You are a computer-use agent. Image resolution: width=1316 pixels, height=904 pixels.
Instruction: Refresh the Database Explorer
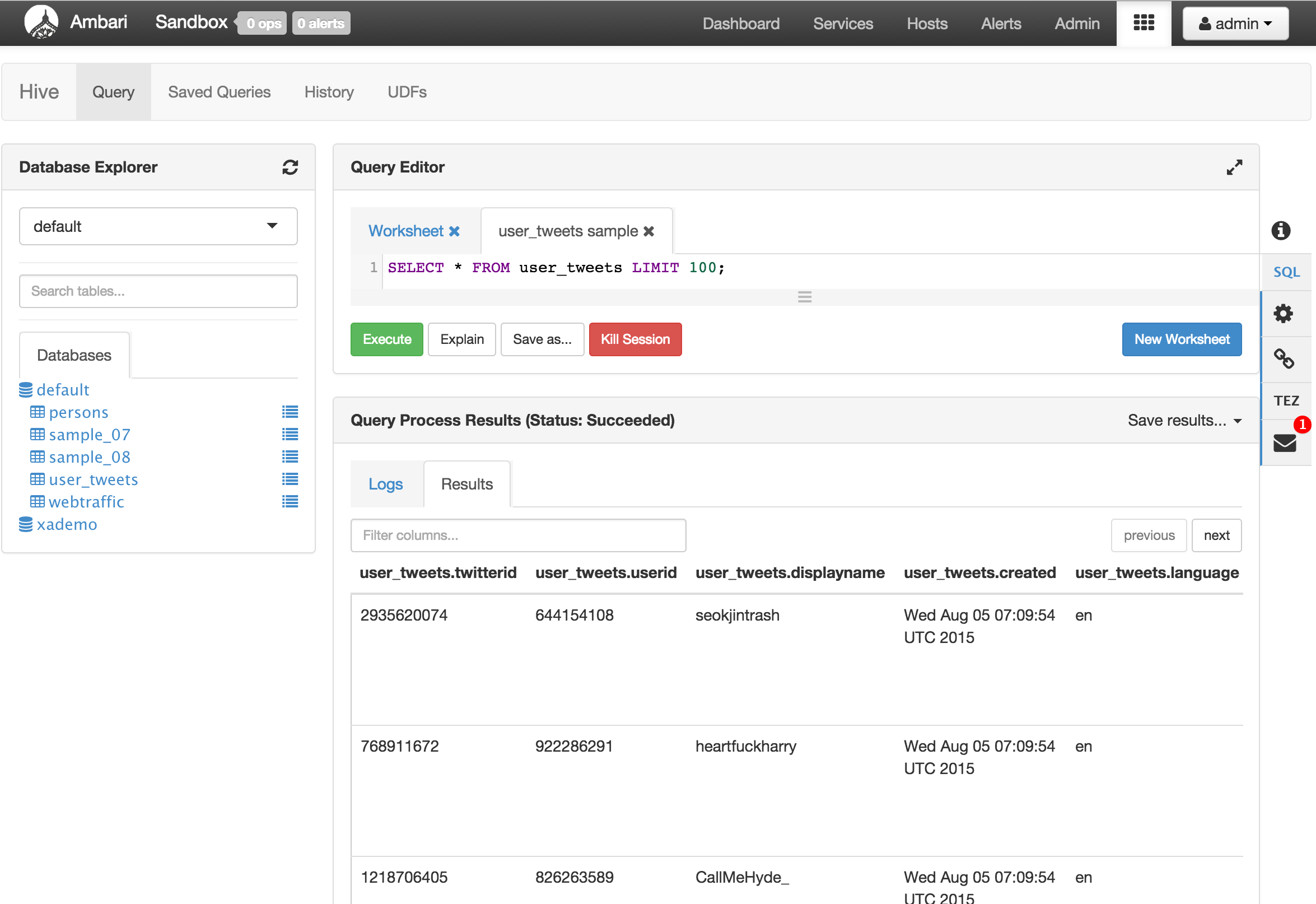point(290,167)
